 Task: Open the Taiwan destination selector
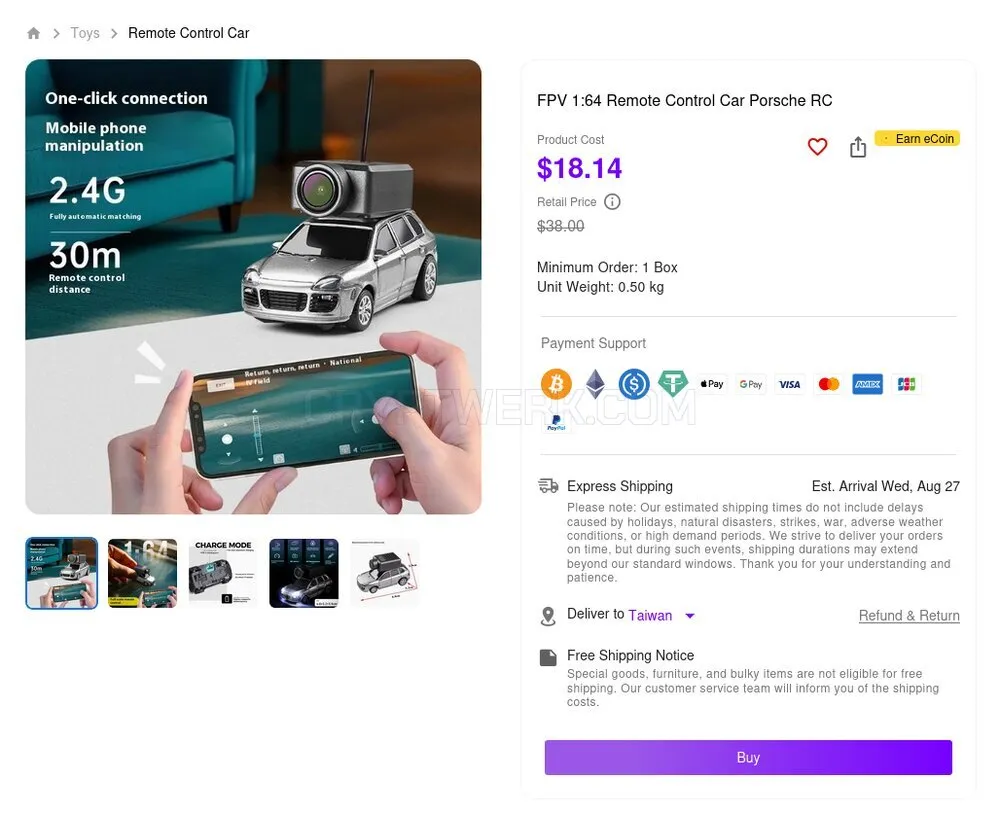(x=650, y=615)
